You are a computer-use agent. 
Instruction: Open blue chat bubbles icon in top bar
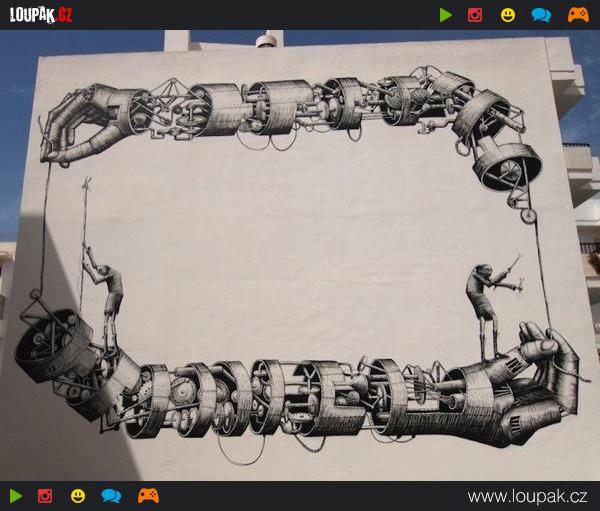[x=541, y=15]
